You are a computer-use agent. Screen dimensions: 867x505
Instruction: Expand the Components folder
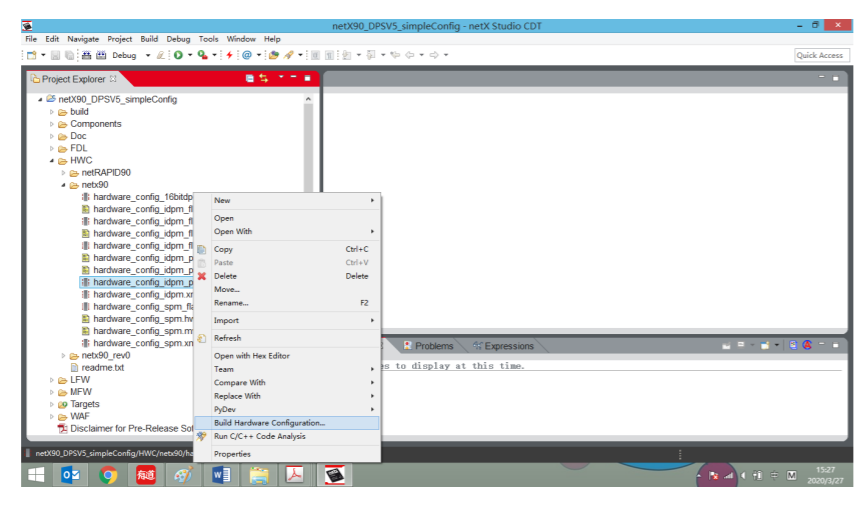52,124
